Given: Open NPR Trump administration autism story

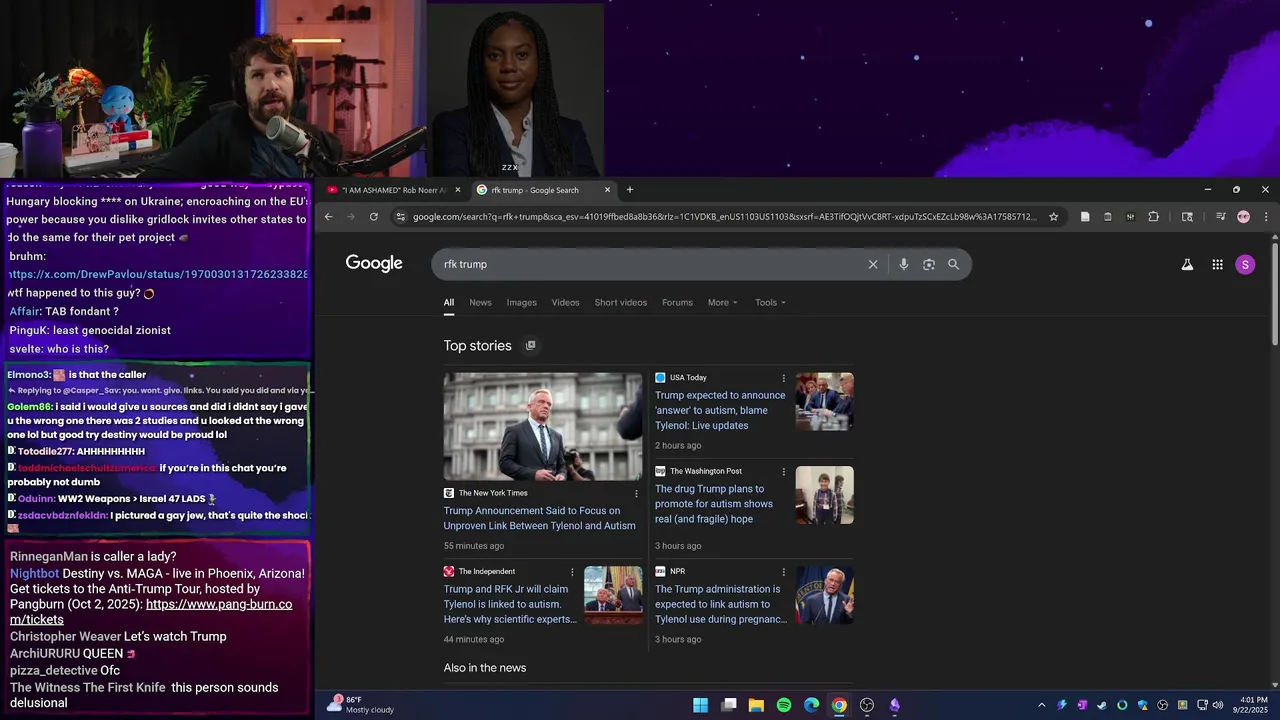Looking at the screenshot, I should pyautogui.click(x=721, y=604).
